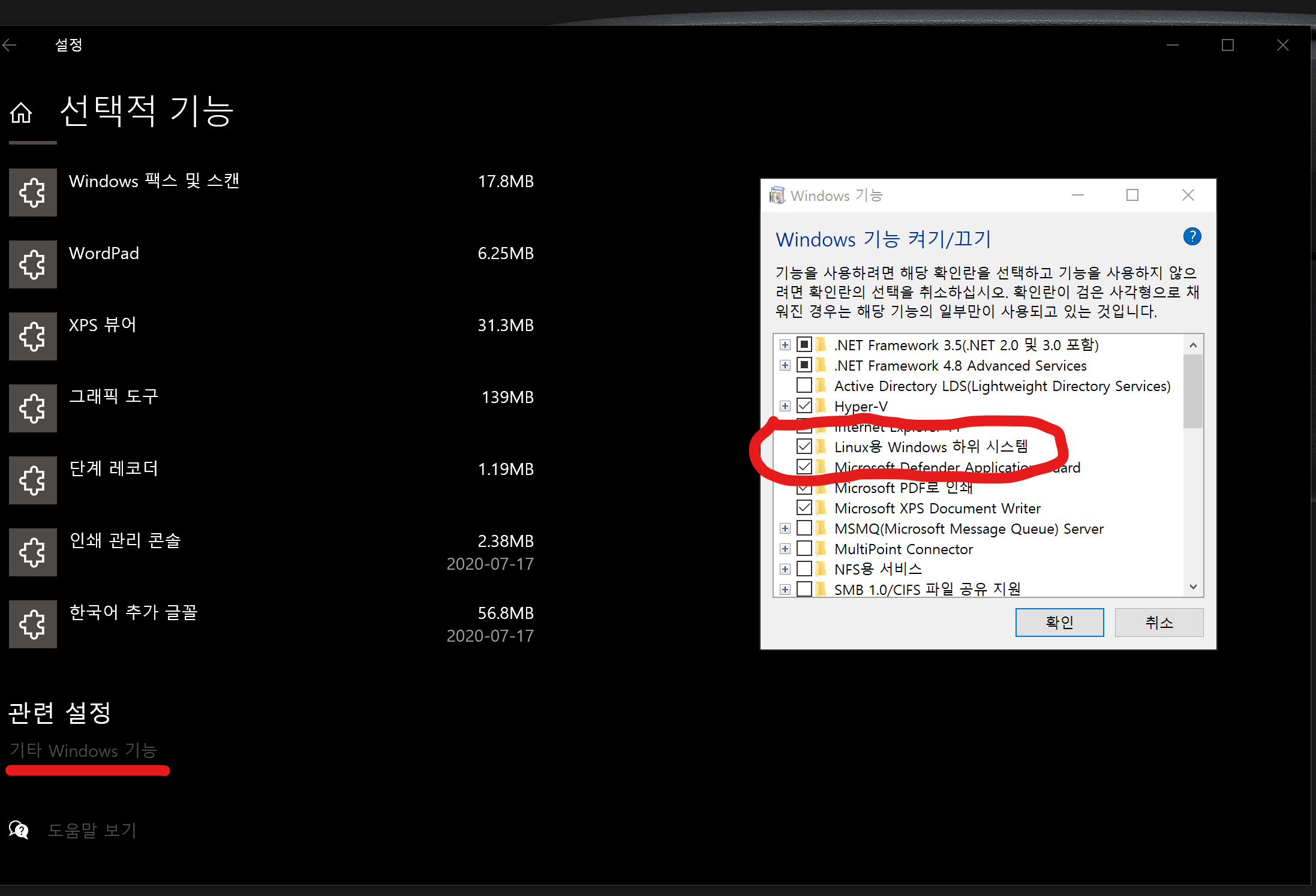Uncheck the Hyper-V checkbox

pyautogui.click(x=804, y=406)
